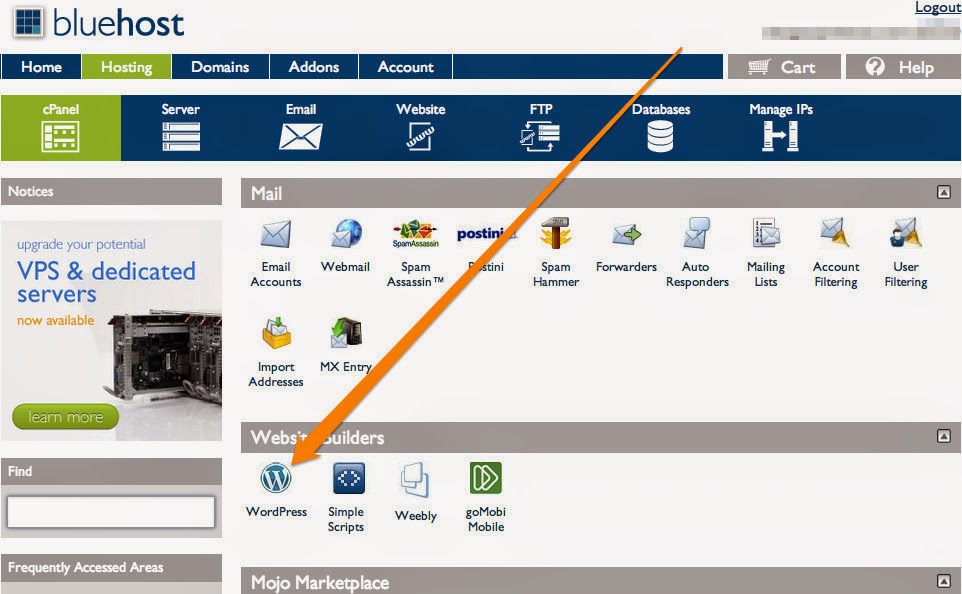
Task: Open Mailing Lists
Action: (766, 253)
